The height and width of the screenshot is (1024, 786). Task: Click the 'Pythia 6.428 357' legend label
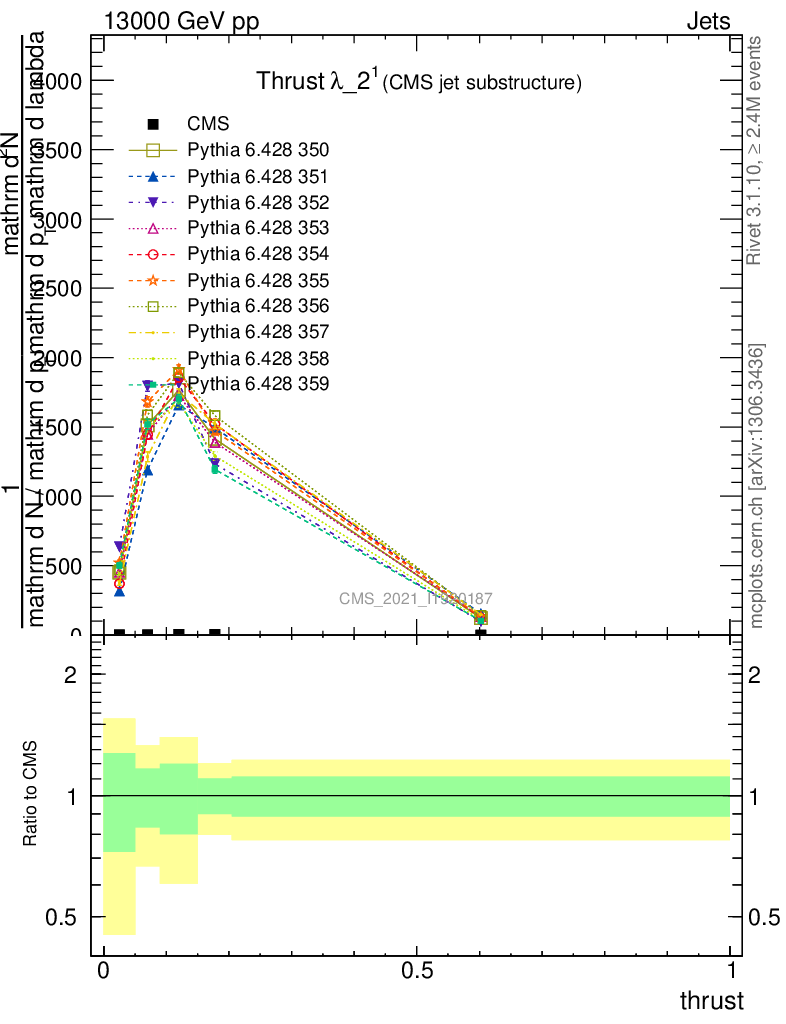(258, 332)
